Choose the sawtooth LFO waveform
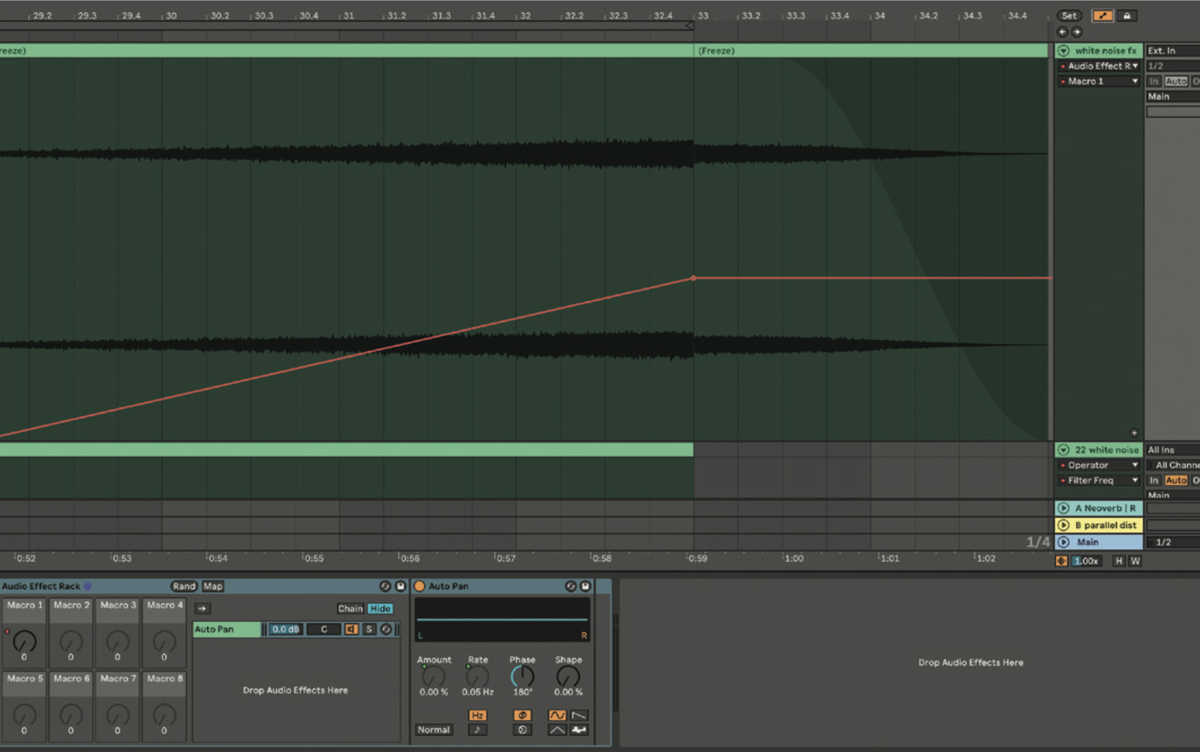Image resolution: width=1200 pixels, height=752 pixels. tap(579, 715)
